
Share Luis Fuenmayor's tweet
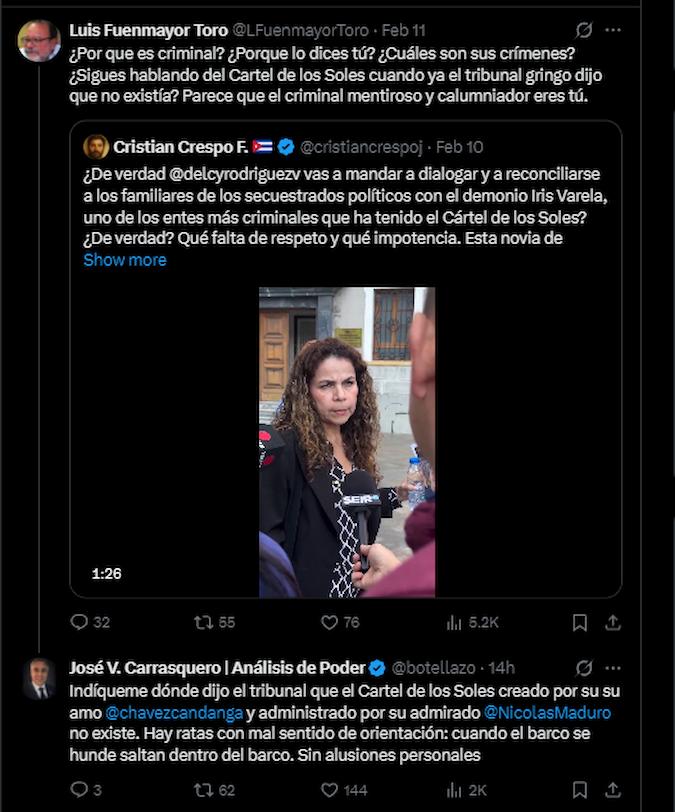613,622
